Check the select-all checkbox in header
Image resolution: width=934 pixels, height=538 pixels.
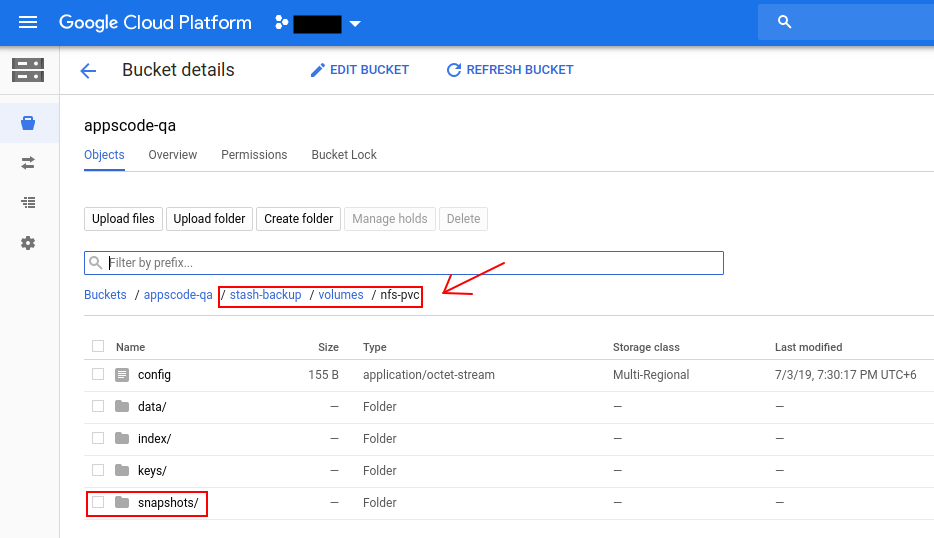[x=98, y=346]
